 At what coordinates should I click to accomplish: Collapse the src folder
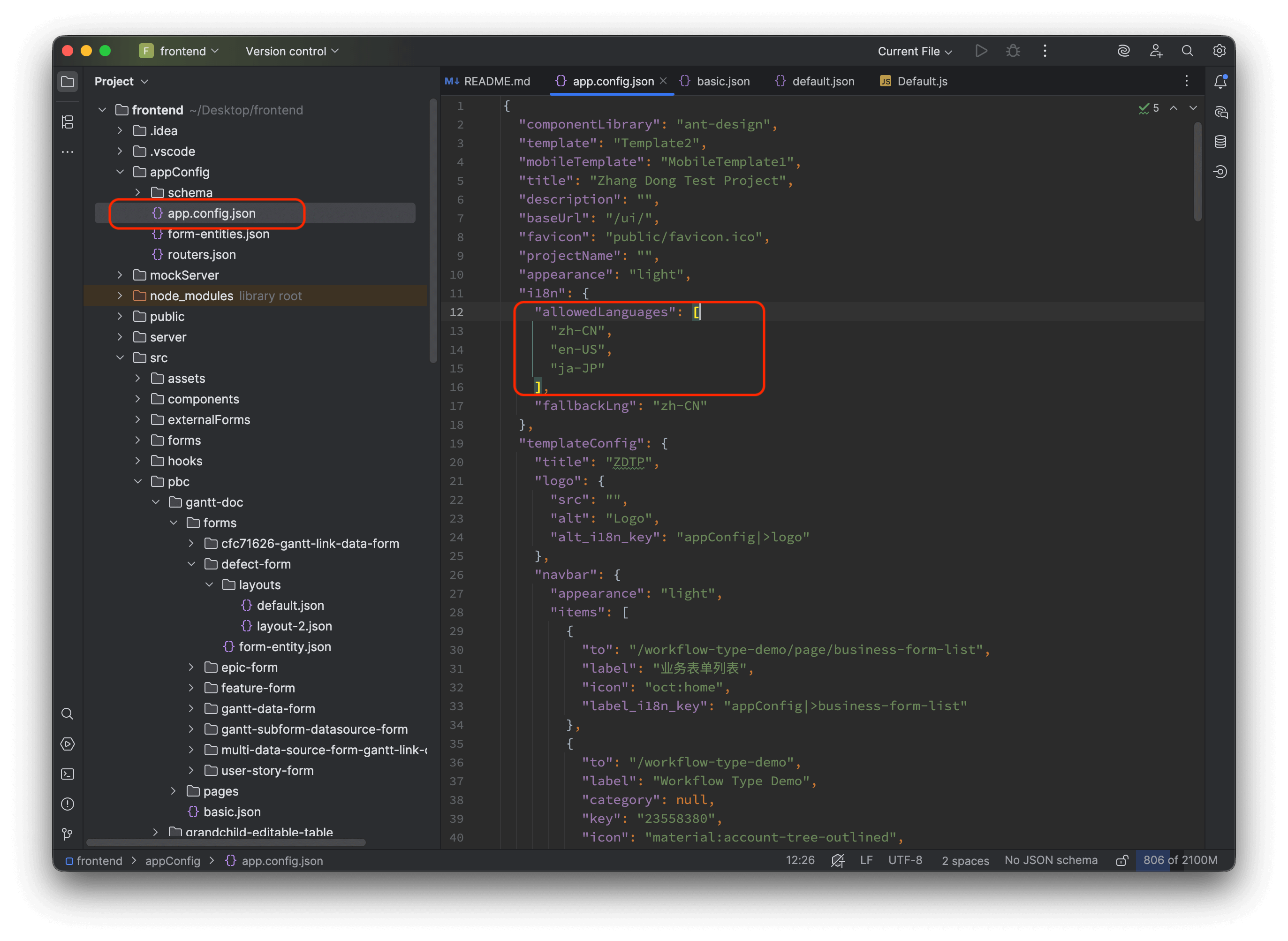coord(120,358)
